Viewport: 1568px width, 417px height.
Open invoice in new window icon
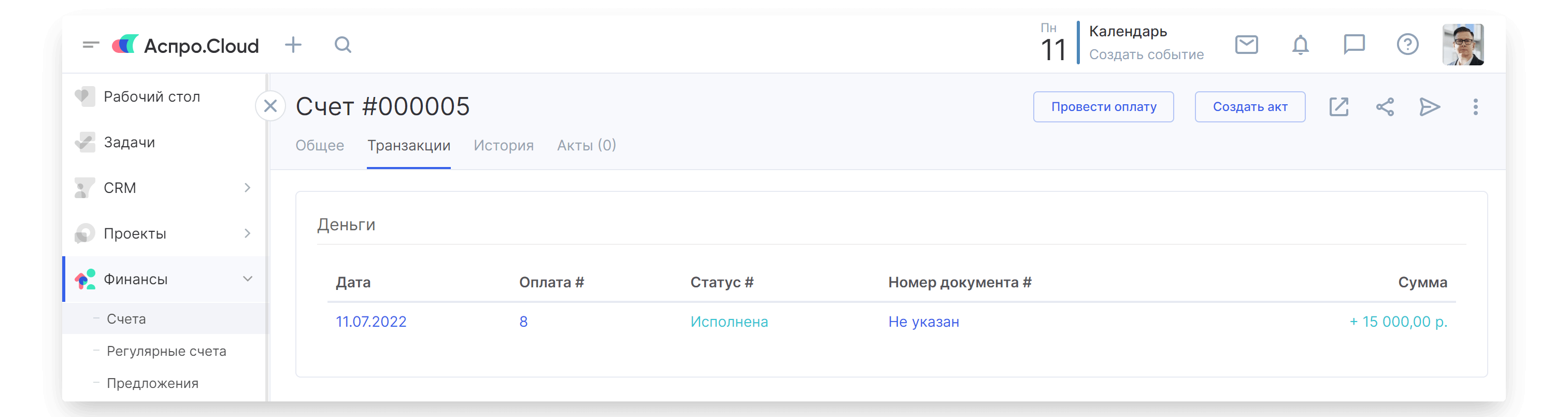(1338, 107)
